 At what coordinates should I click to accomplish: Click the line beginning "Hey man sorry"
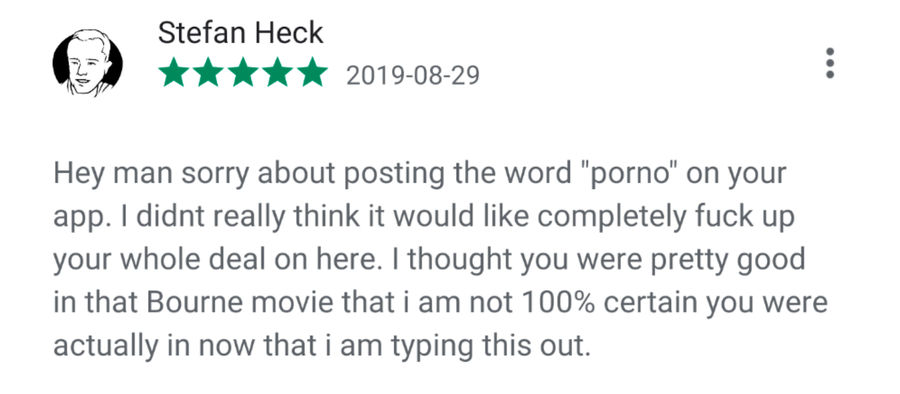tap(420, 175)
